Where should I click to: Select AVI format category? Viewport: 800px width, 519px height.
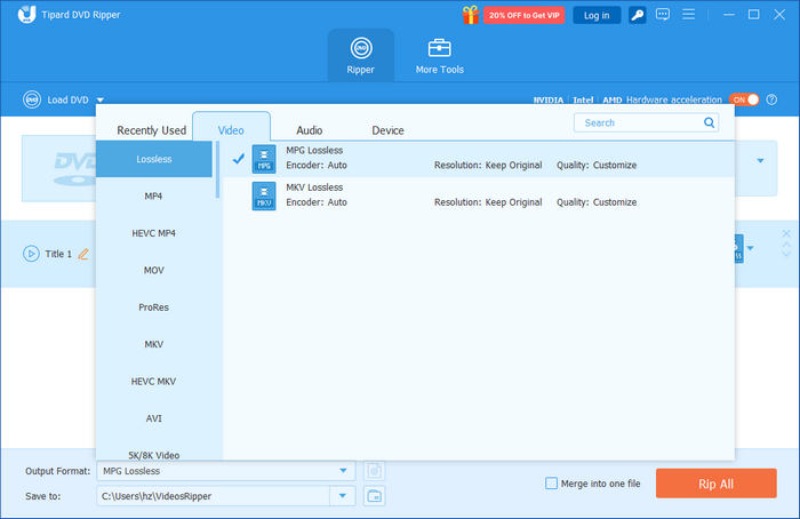[x=154, y=418]
